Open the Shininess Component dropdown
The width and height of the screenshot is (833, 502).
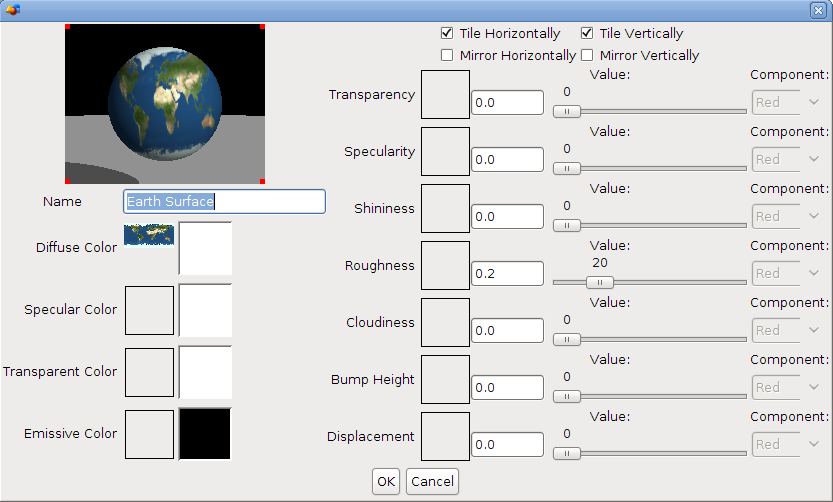coord(789,216)
